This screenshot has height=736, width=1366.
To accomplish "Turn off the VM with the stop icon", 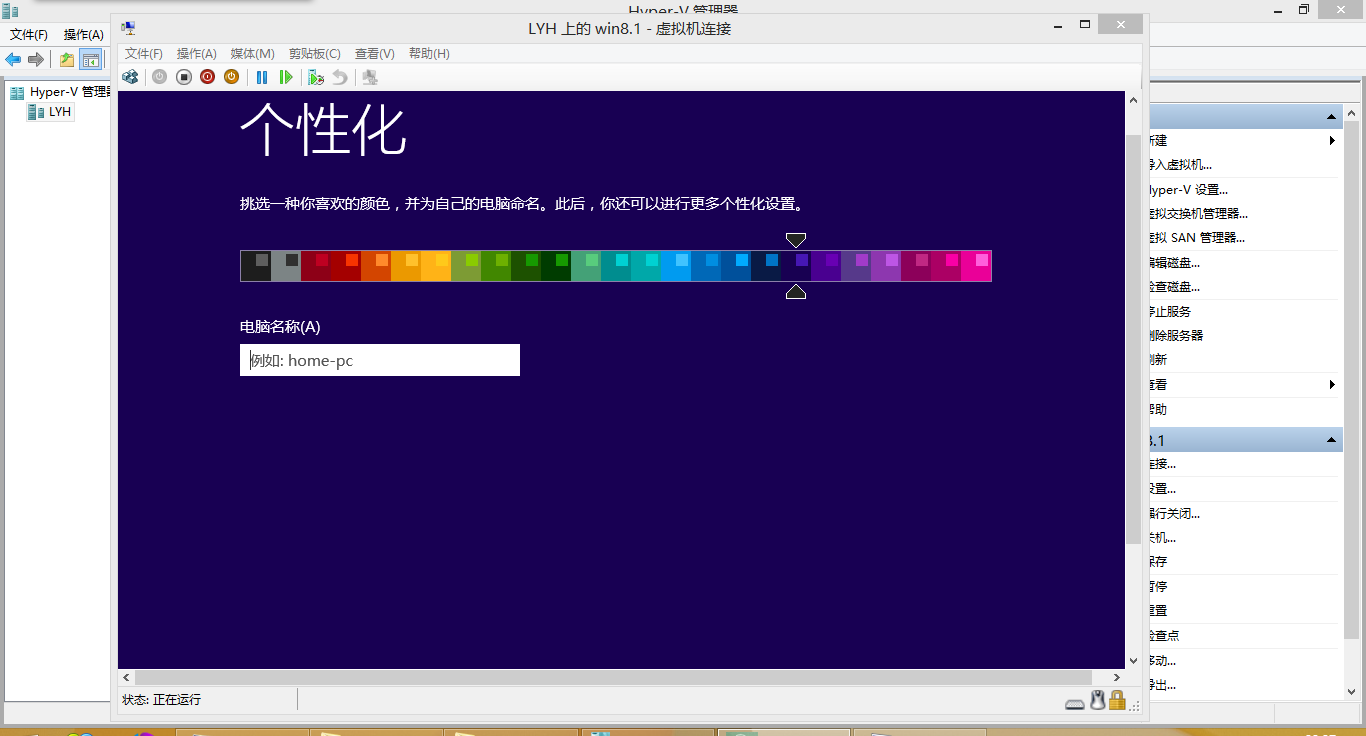I will pyautogui.click(x=184, y=77).
